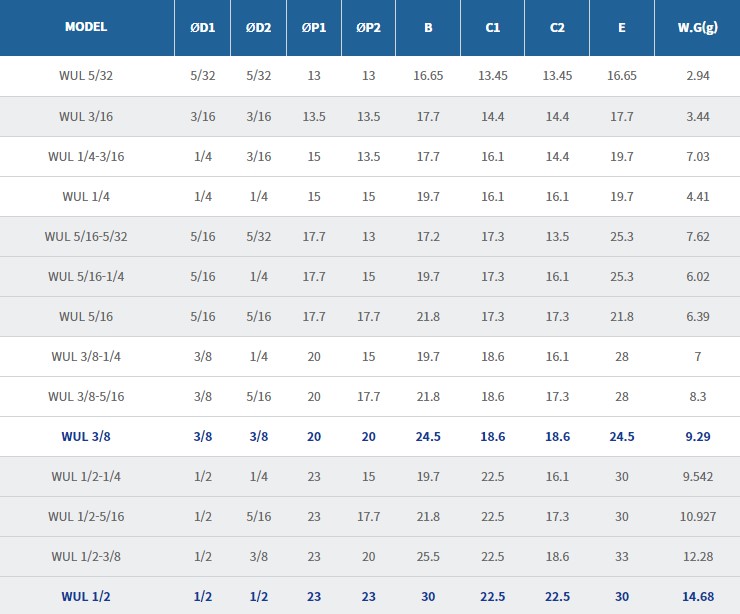The width and height of the screenshot is (740, 614).
Task: Select the WUL 5/32 model row
Action: (86, 76)
